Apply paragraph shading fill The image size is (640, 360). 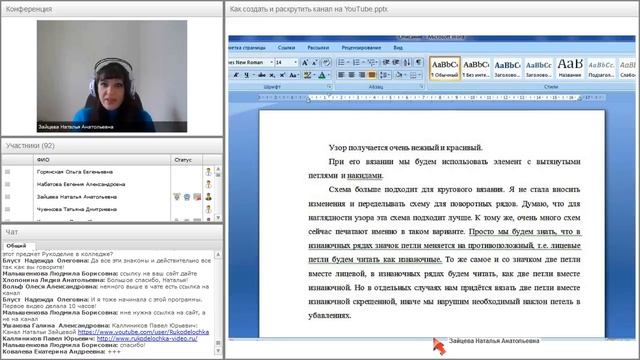[399, 75]
